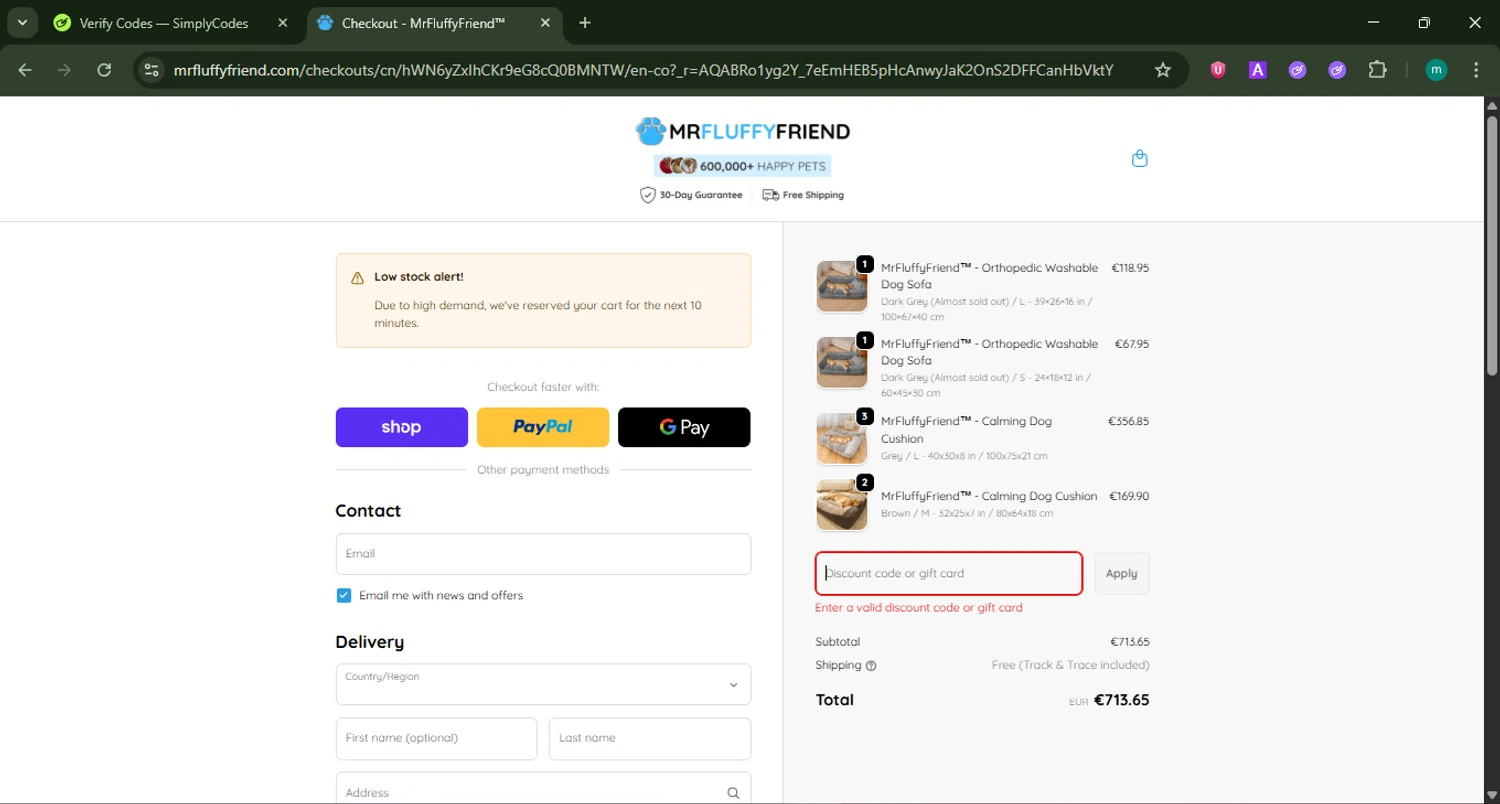The height and width of the screenshot is (804, 1500).
Task: Open the Chrome profile avatar
Action: point(1436,70)
